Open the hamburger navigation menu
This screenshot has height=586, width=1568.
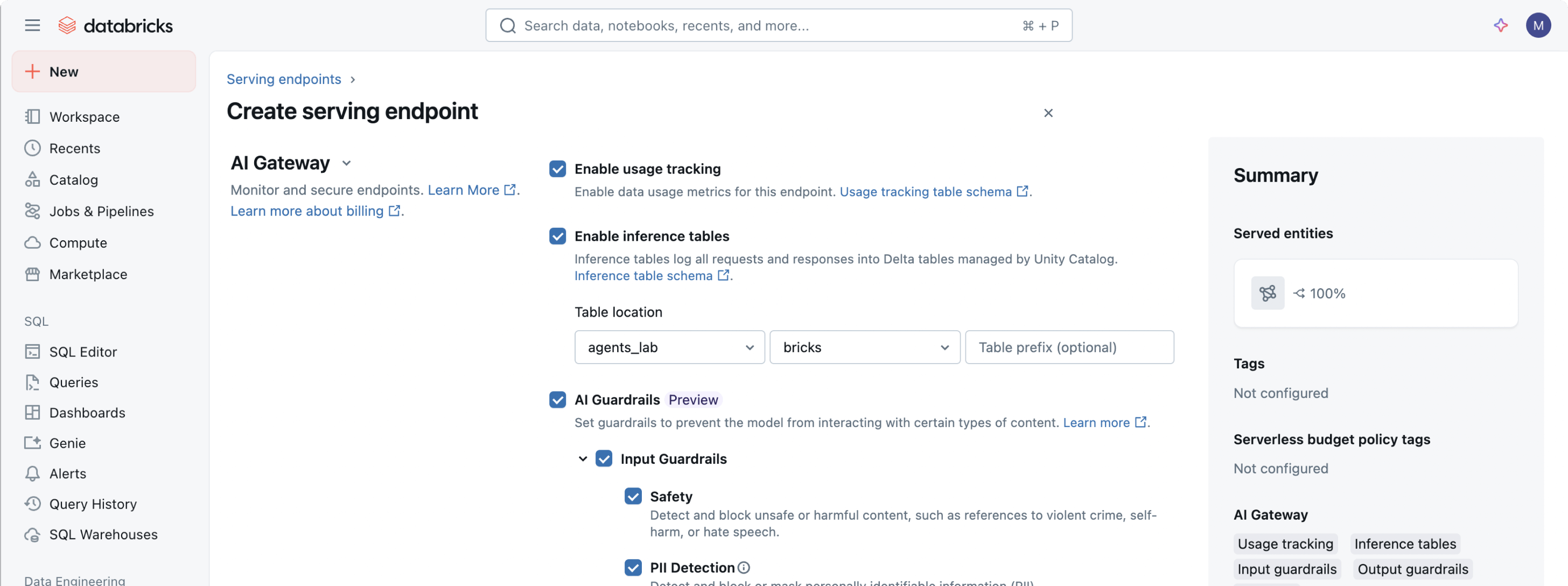32,26
